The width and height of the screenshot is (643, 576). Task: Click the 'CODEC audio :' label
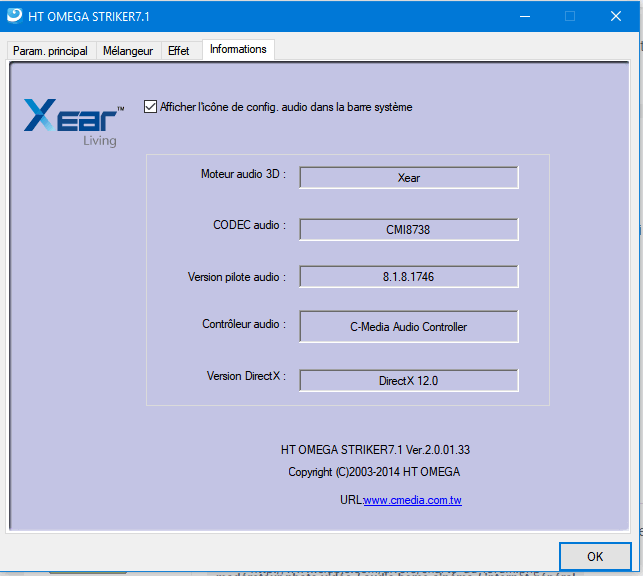pos(249,225)
